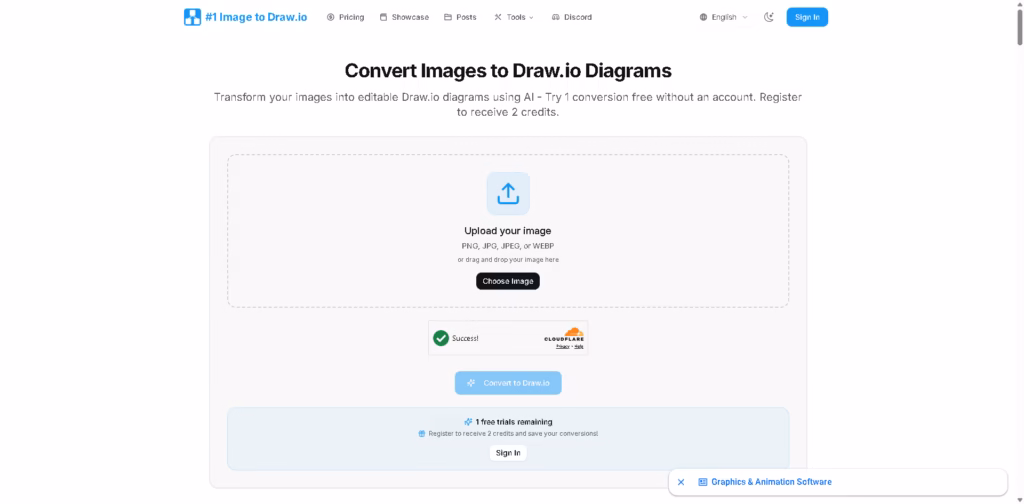Click the 'Upload your image' text
Viewport: 1024px width, 504px height.
507,231
